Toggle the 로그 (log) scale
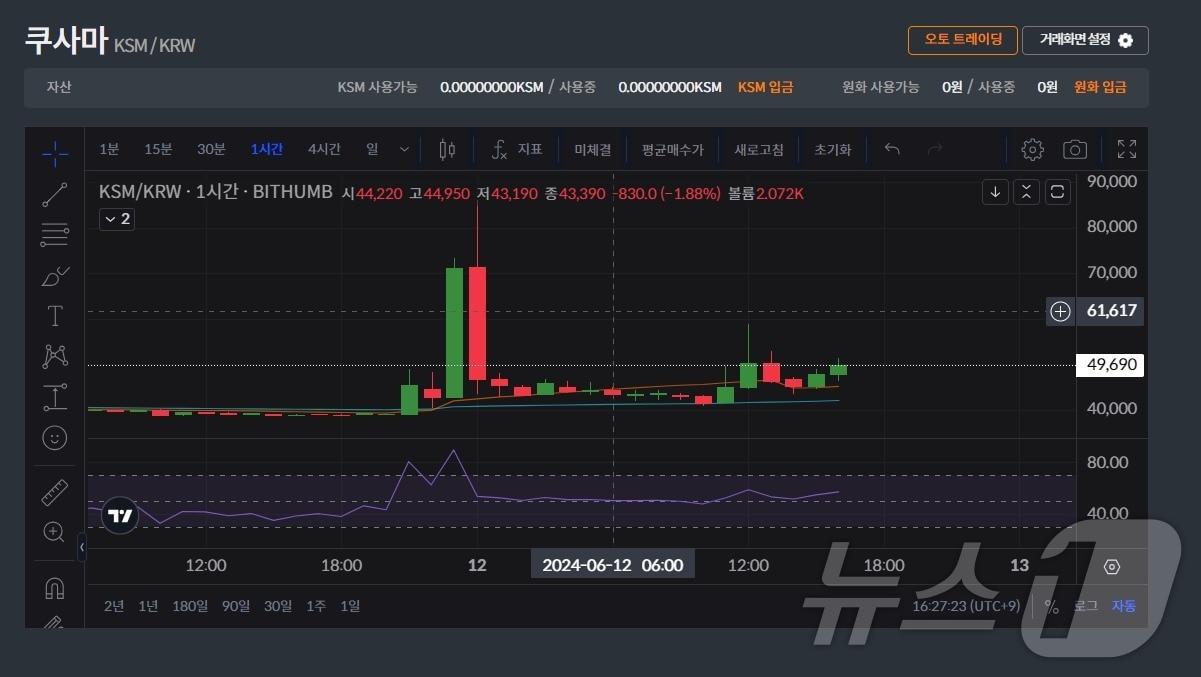 click(x=1085, y=606)
